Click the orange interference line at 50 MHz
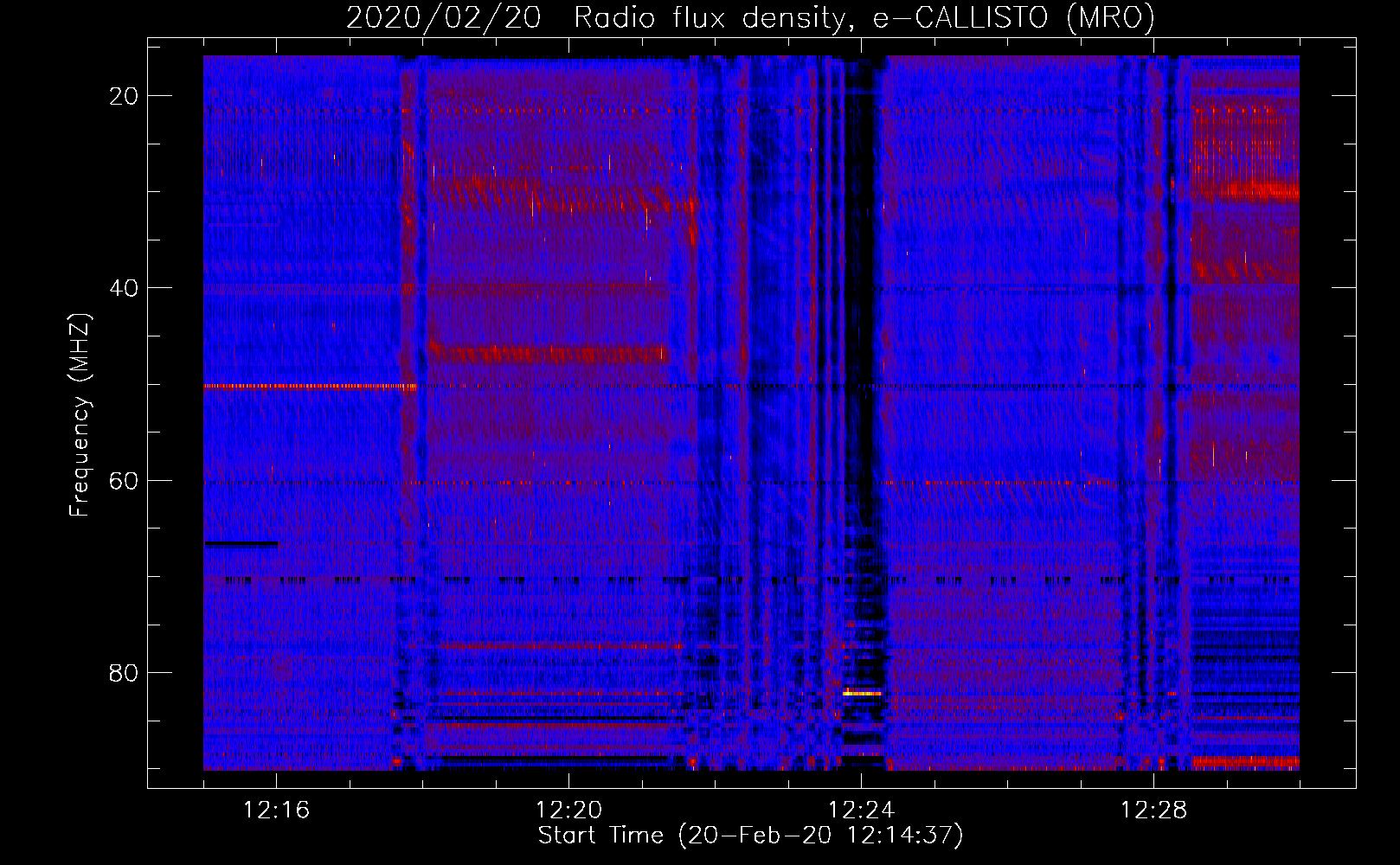1400x865 pixels. coord(311,387)
